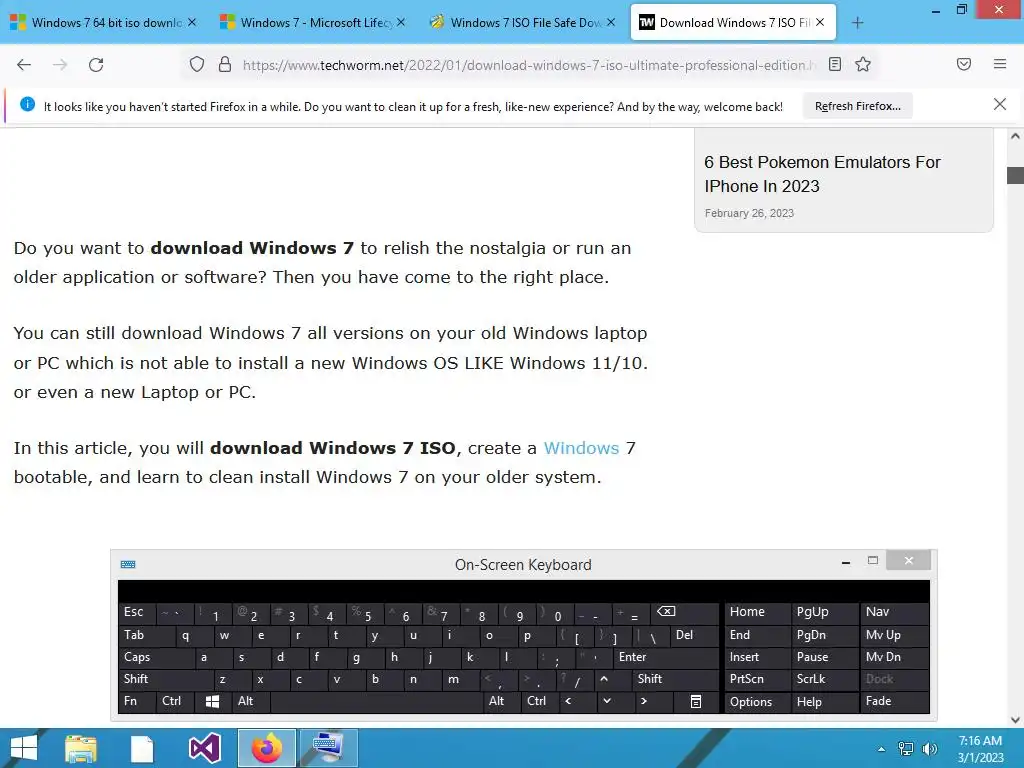
Task: Click the Tab key on On-Screen Keyboard
Action: (147, 635)
